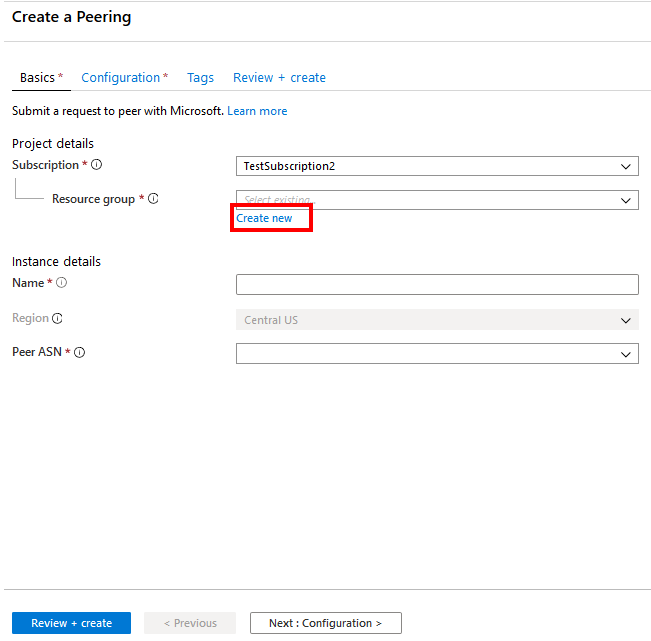The height and width of the screenshot is (641, 651).
Task: Click the Peer ASN info icon
Action: 79,352
